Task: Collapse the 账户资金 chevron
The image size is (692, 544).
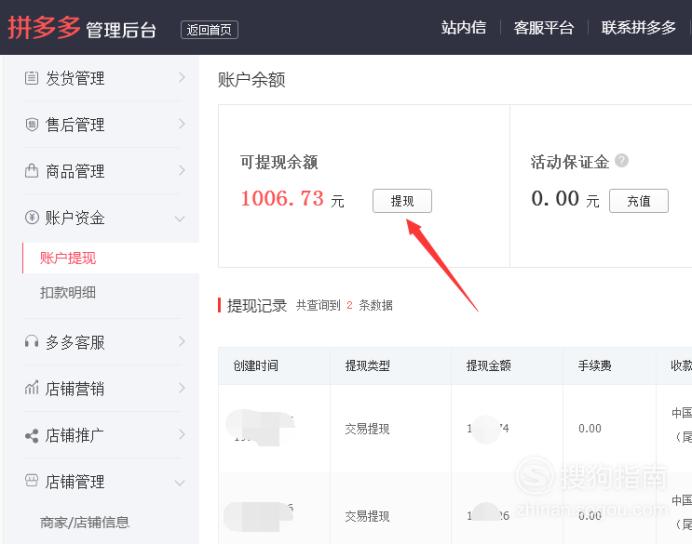Action: 180,218
